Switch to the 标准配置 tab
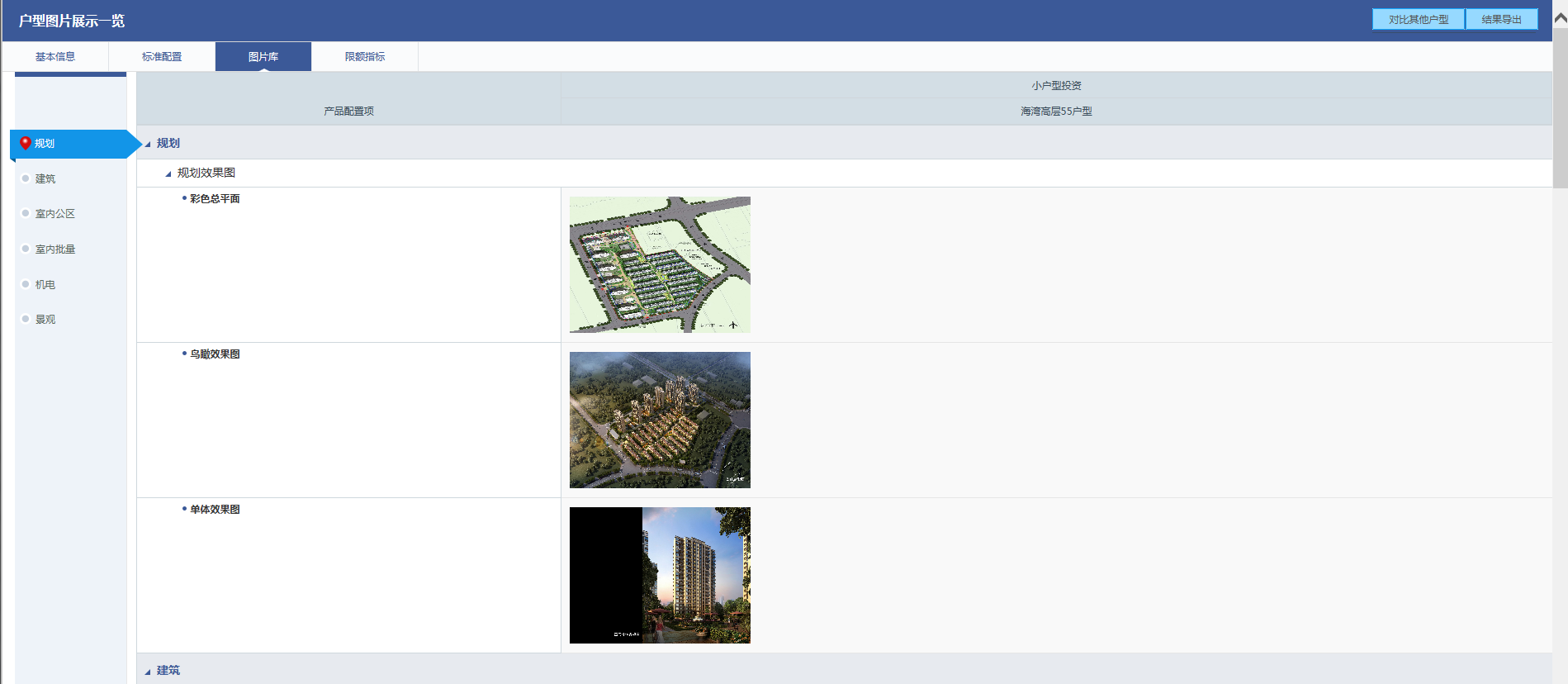Image resolution: width=1568 pixels, height=684 pixels. [x=162, y=56]
